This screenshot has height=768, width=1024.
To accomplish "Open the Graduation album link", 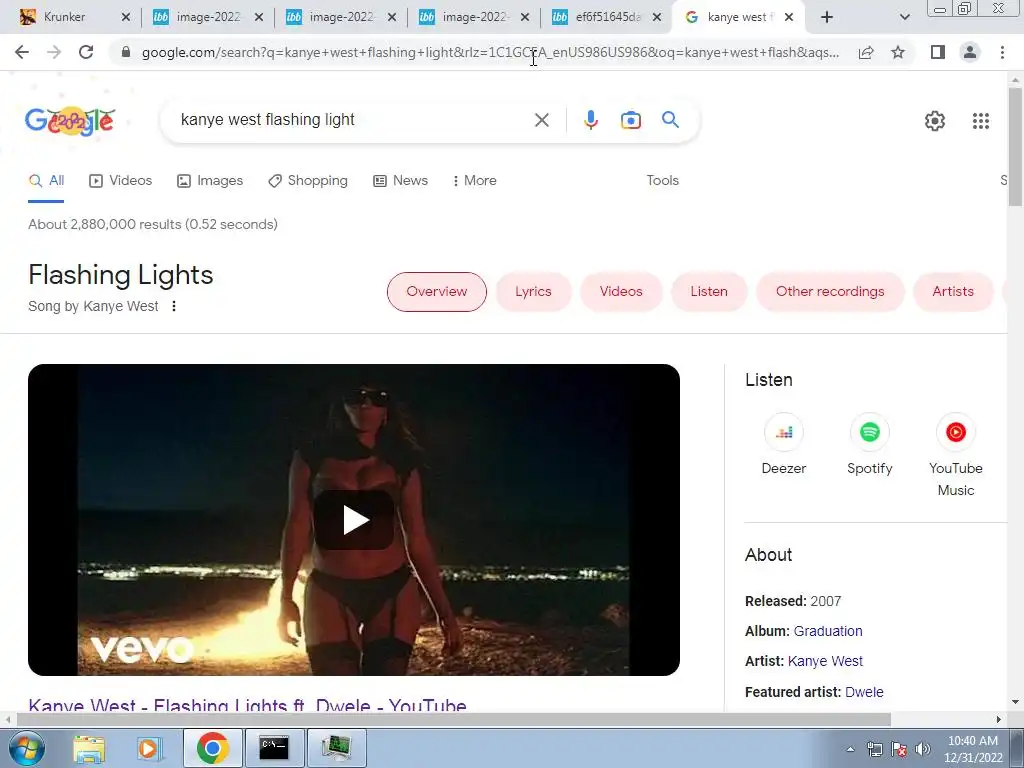I will click(x=827, y=632).
